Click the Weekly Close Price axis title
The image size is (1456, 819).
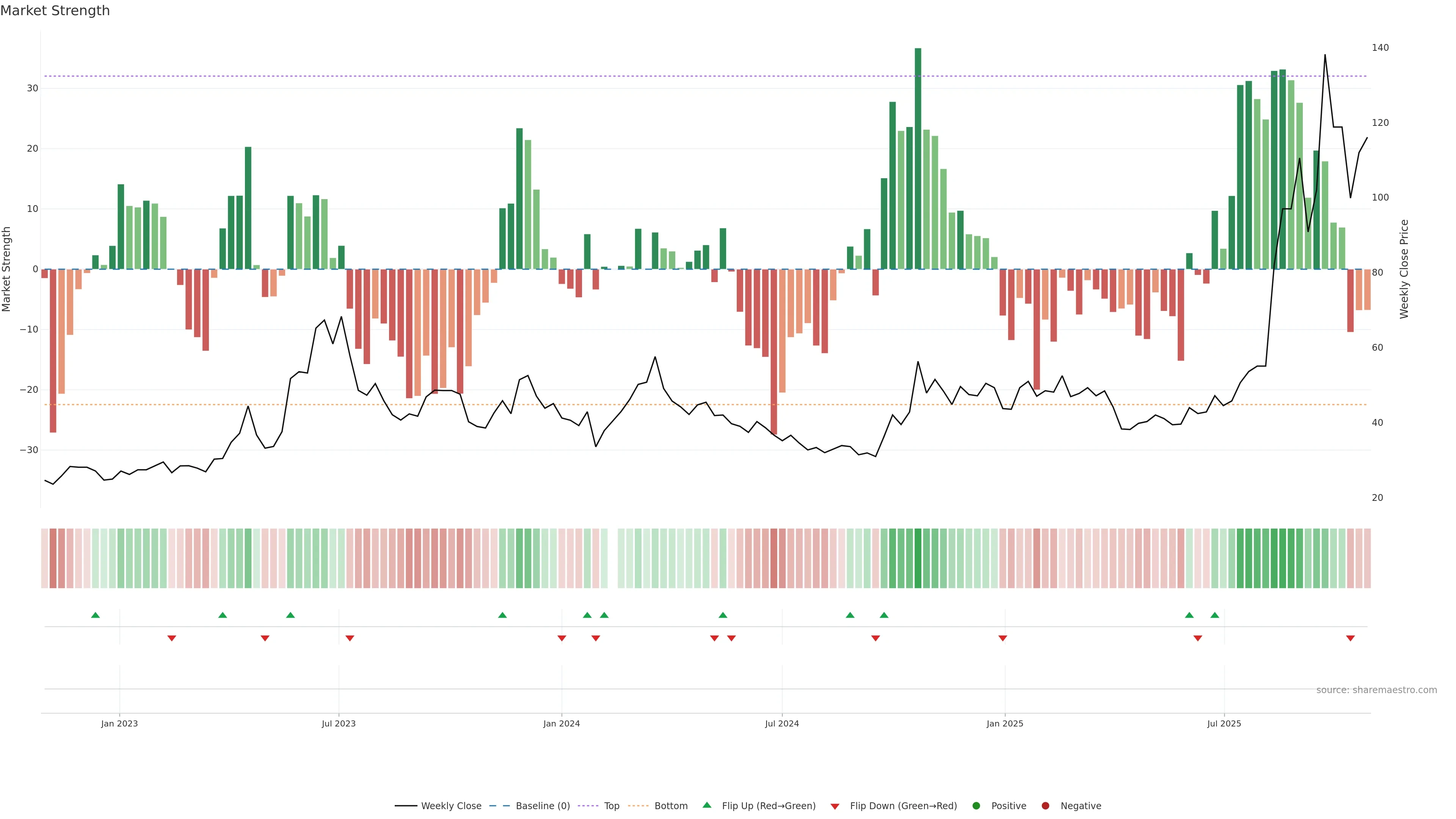point(1404,269)
